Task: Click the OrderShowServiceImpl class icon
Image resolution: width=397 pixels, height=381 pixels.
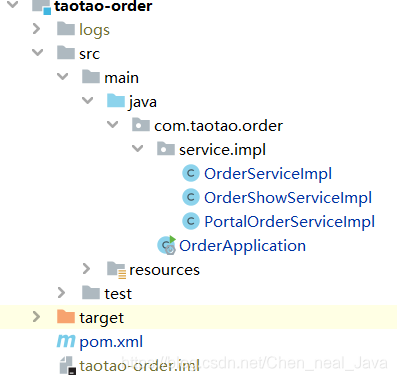Action: 191,197
